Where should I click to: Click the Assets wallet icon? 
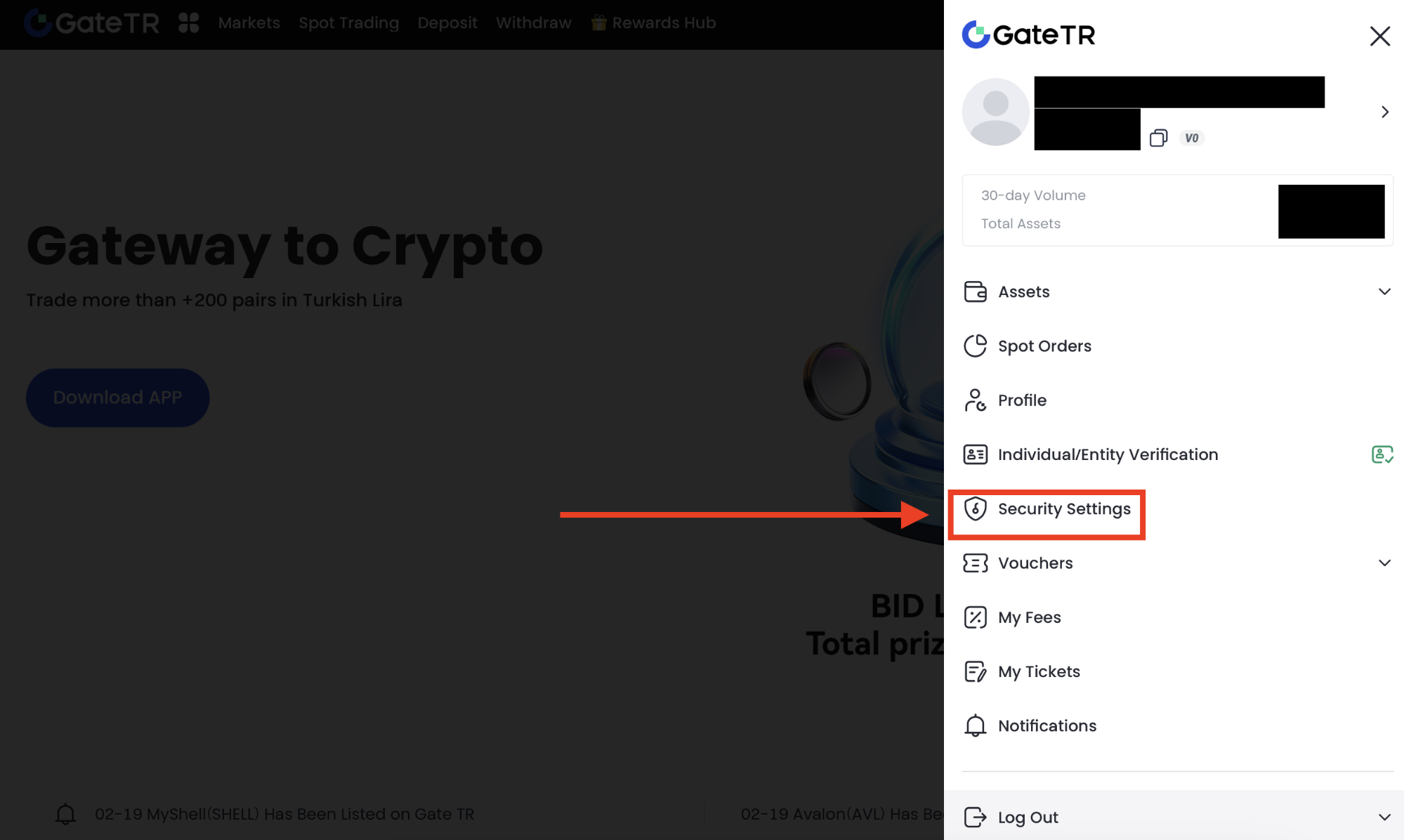tap(975, 291)
